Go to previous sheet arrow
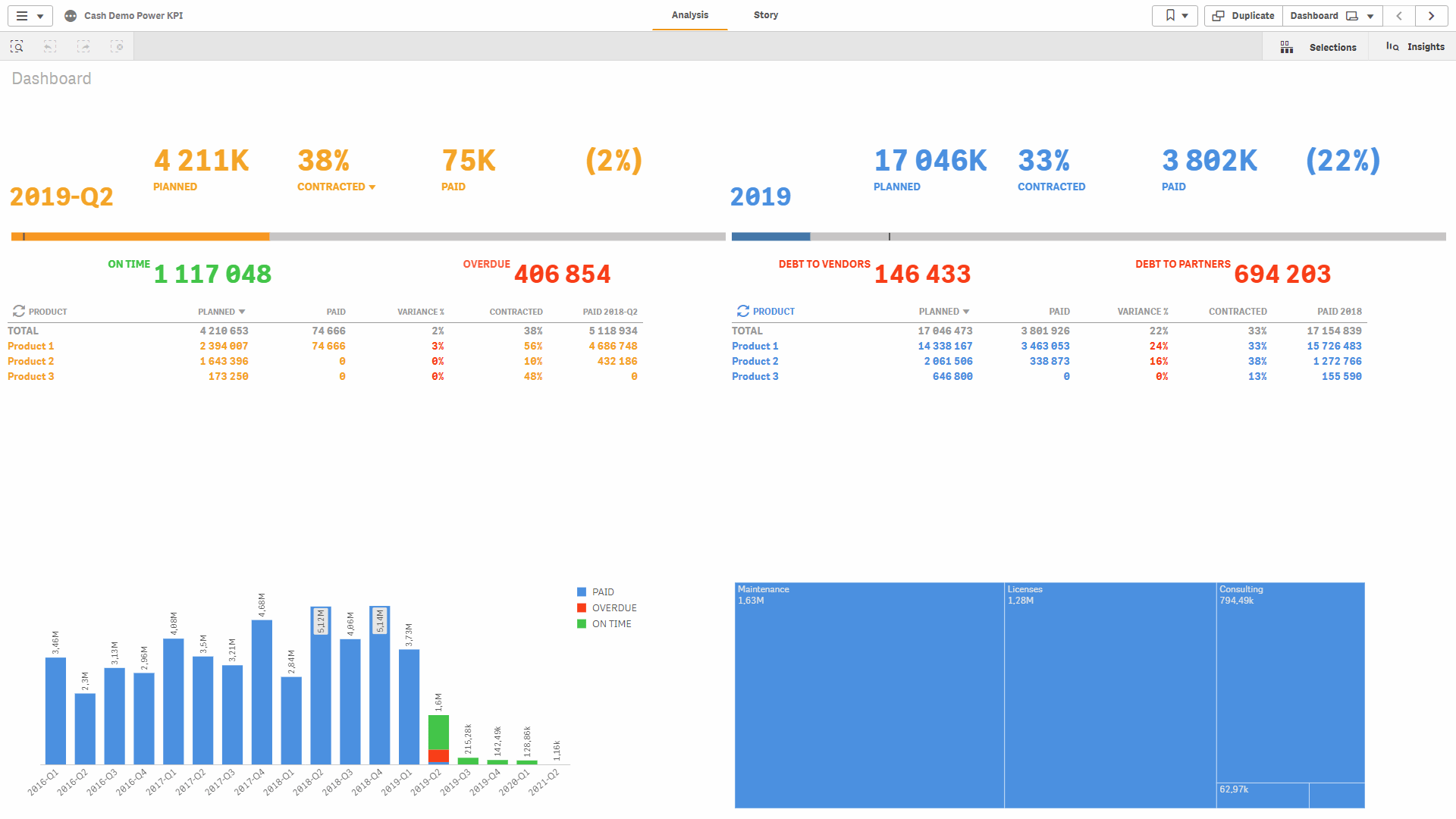 pyautogui.click(x=1399, y=16)
